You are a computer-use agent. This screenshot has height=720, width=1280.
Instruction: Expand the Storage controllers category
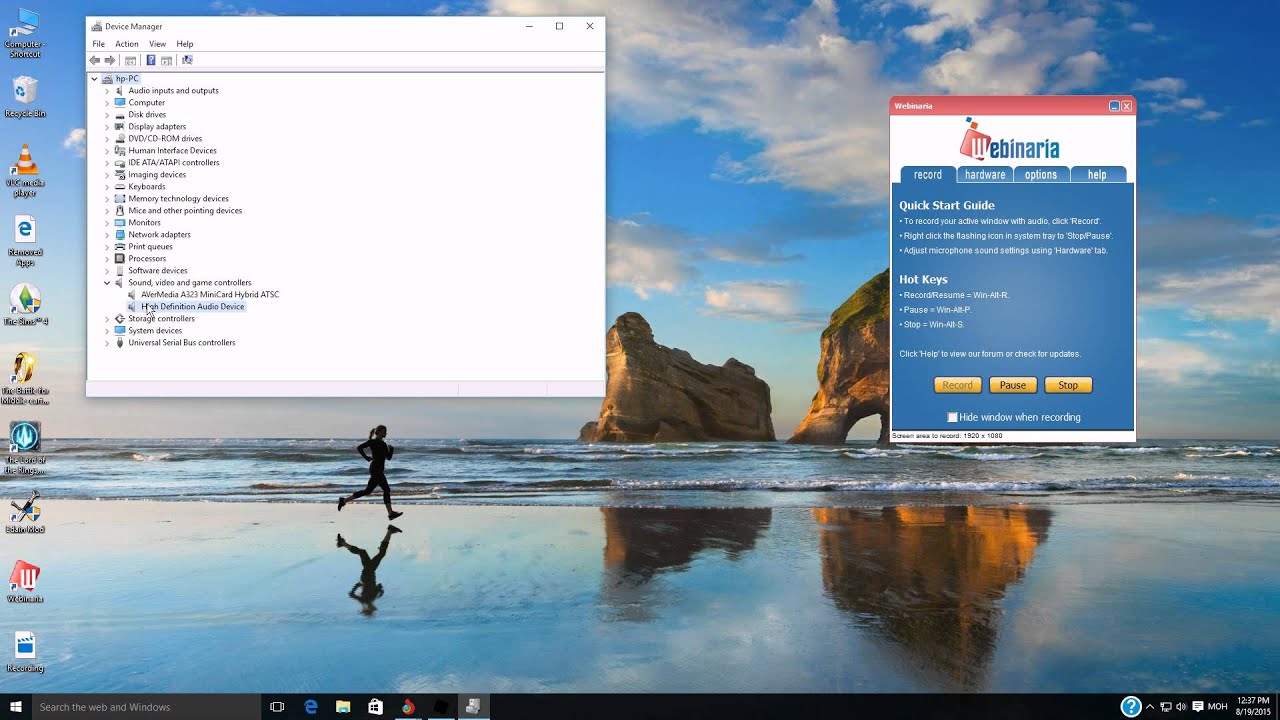pos(107,319)
